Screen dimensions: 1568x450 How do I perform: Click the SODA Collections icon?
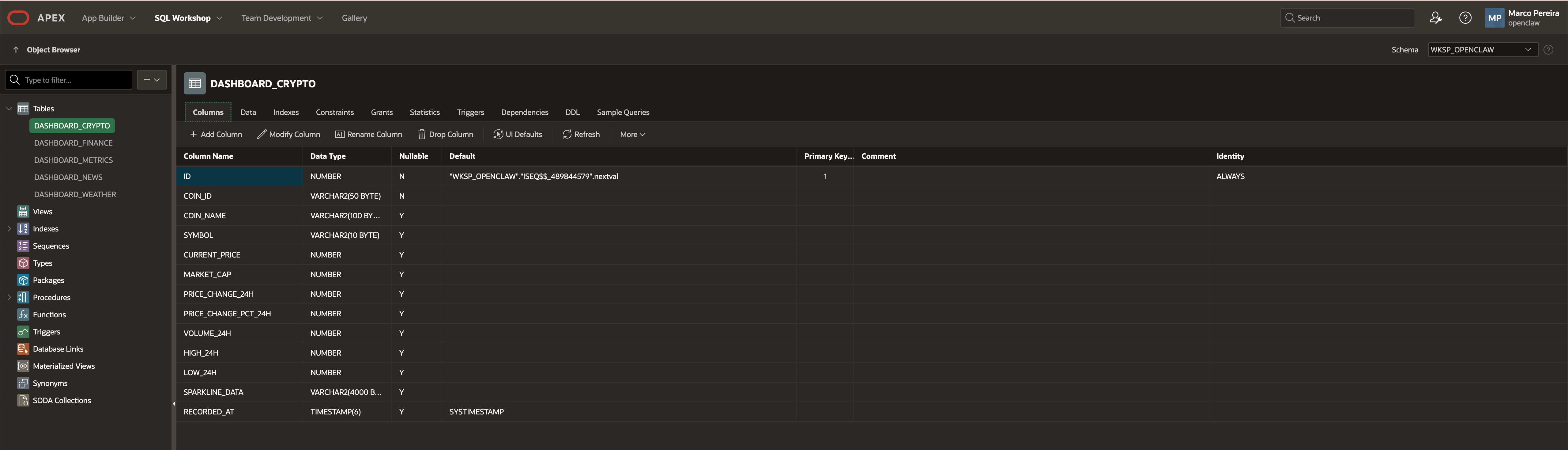23,401
